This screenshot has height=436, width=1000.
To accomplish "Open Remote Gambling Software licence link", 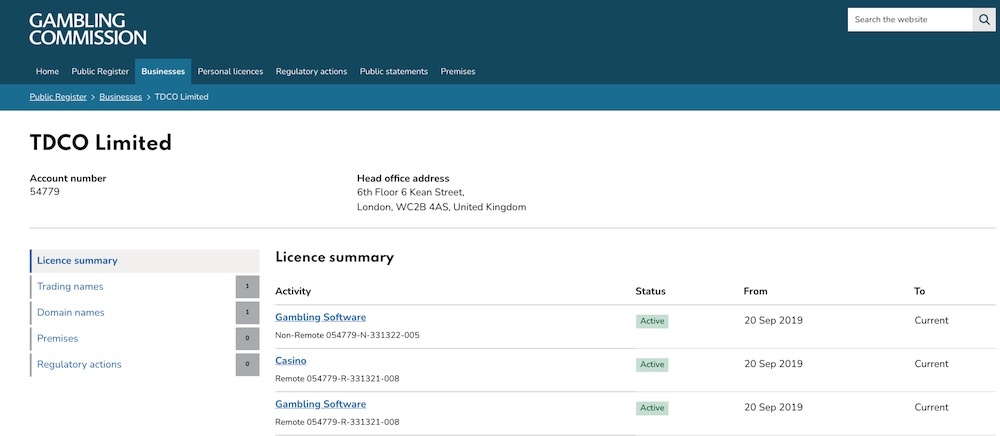I will point(321,404).
